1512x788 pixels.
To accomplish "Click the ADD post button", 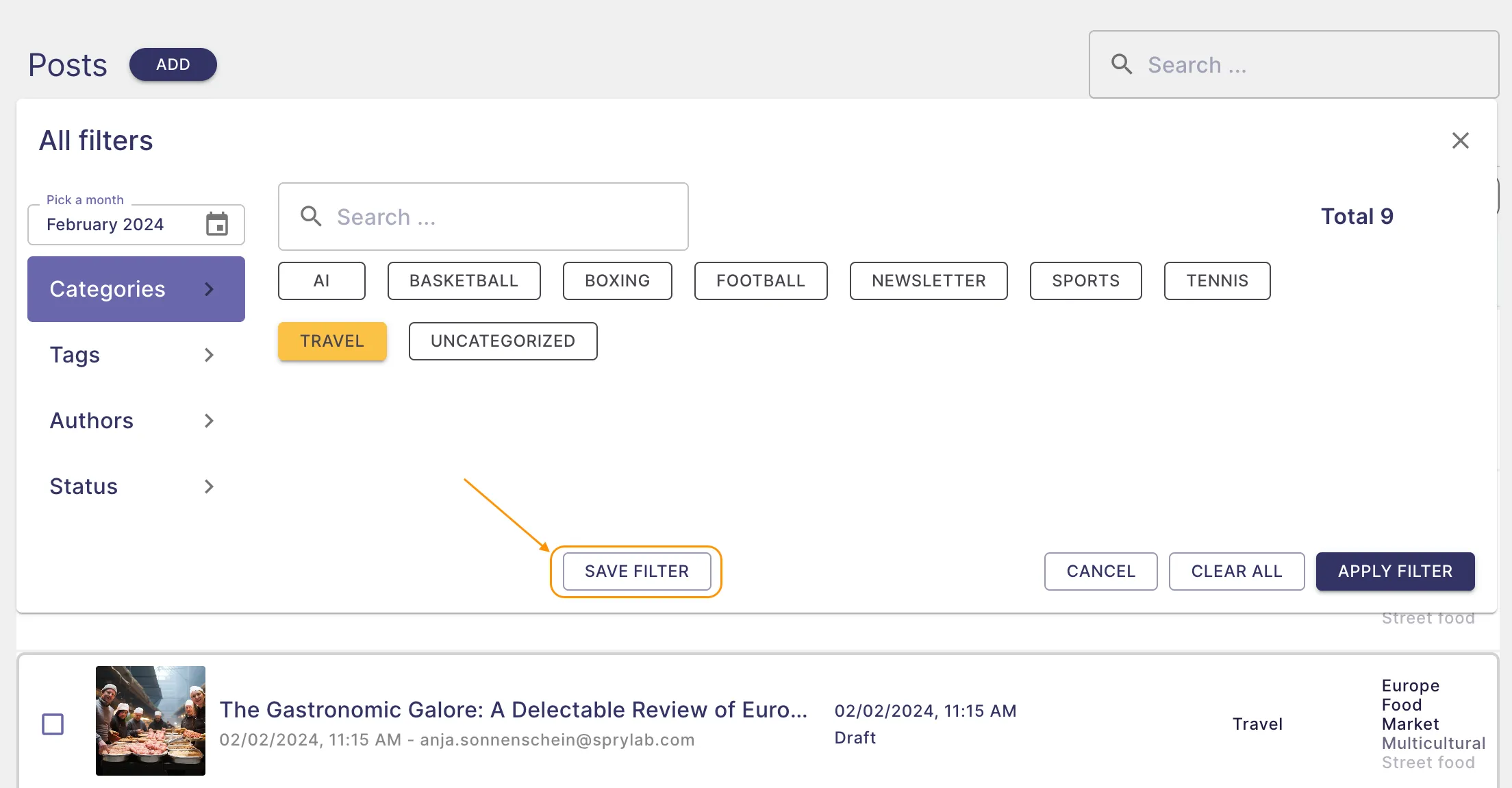I will pos(173,64).
